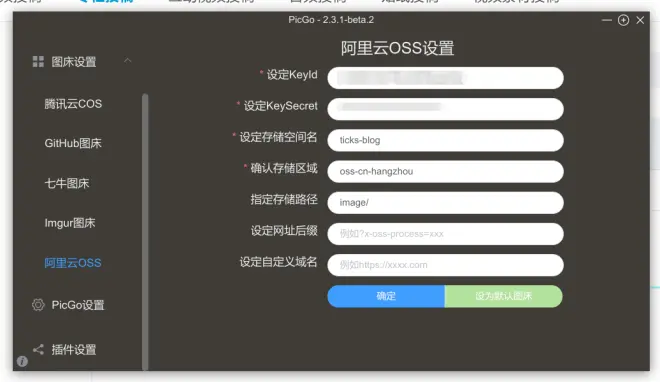Click the 确认存储区域 field with oss-cn-hangzhou
The height and width of the screenshot is (382, 660).
(x=445, y=171)
